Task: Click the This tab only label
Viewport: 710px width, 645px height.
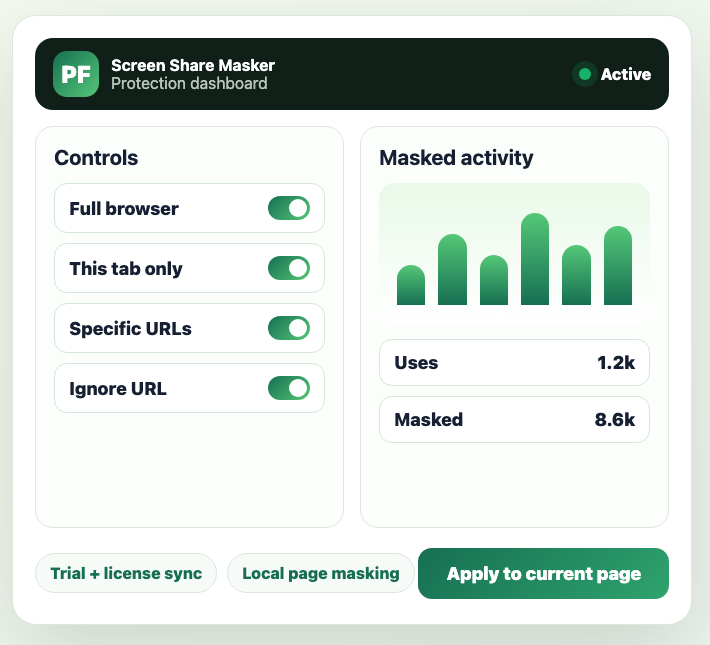Action: (x=126, y=269)
